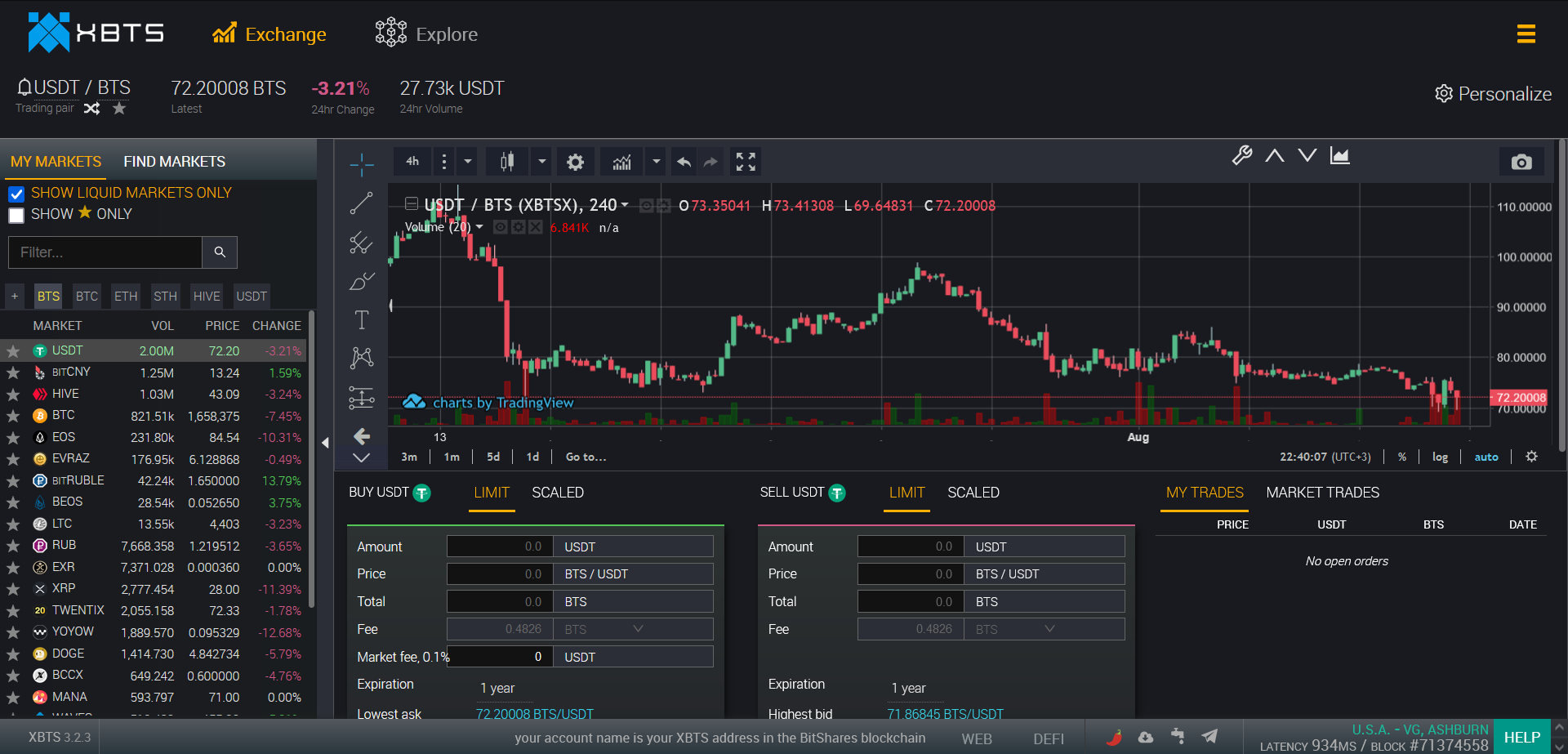Enable the show starred only checkbox
The height and width of the screenshot is (754, 1568).
16,215
